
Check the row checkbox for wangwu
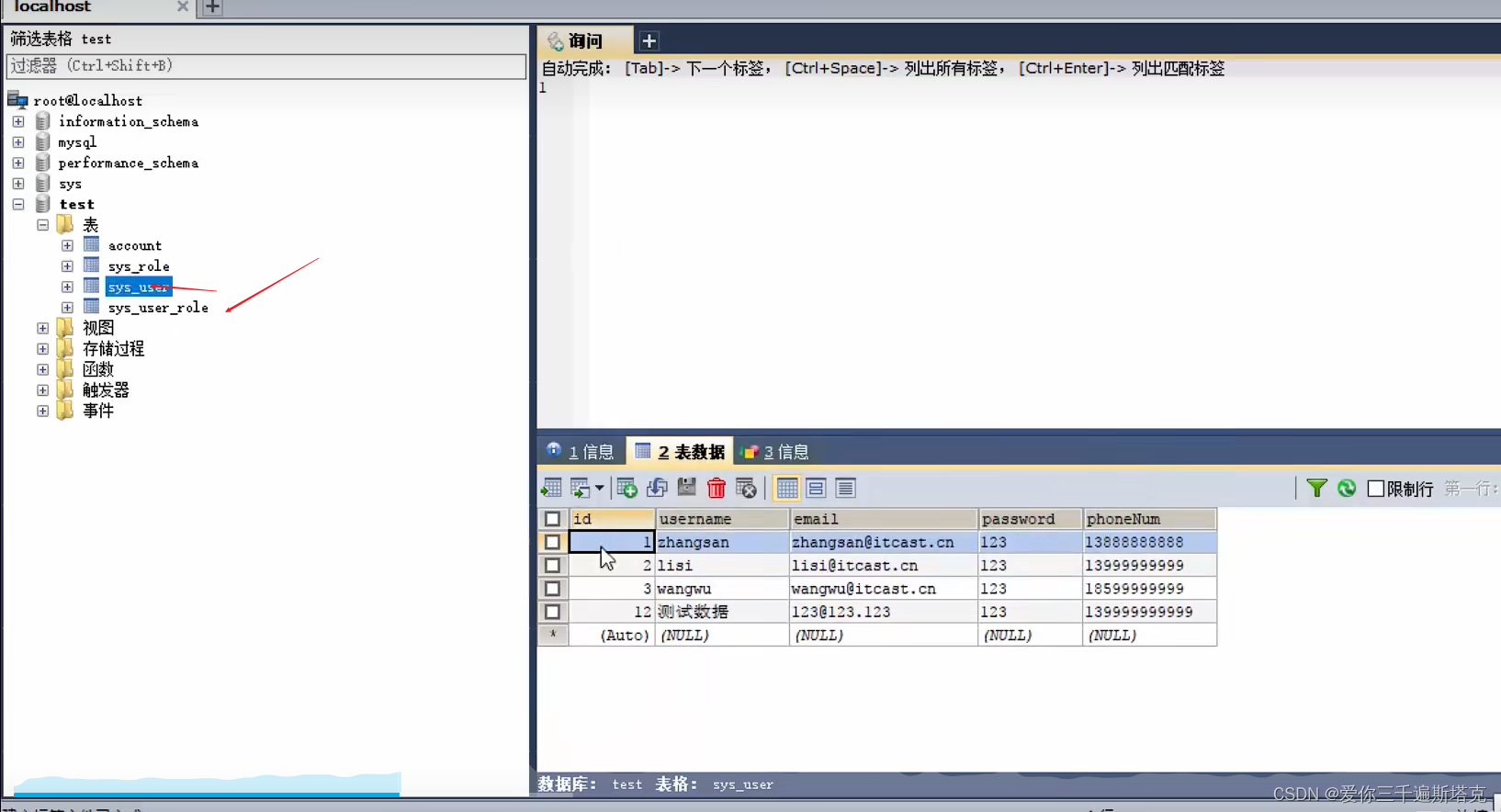coord(552,588)
